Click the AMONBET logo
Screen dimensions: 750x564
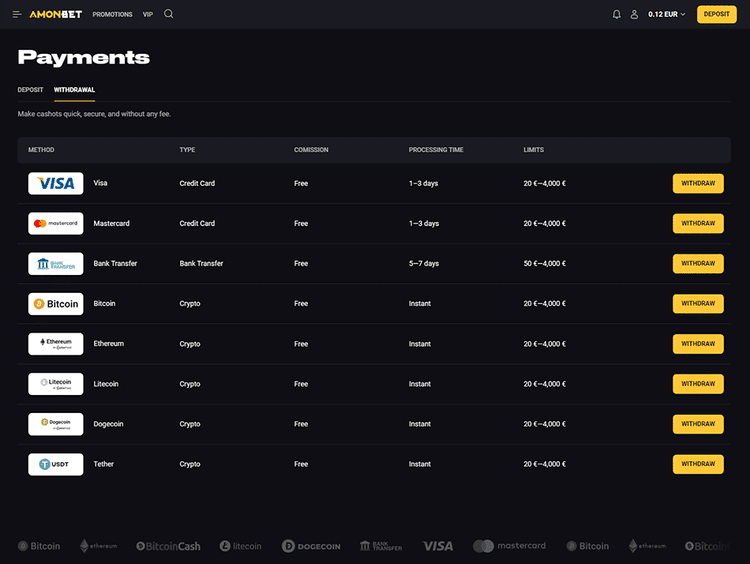(55, 14)
